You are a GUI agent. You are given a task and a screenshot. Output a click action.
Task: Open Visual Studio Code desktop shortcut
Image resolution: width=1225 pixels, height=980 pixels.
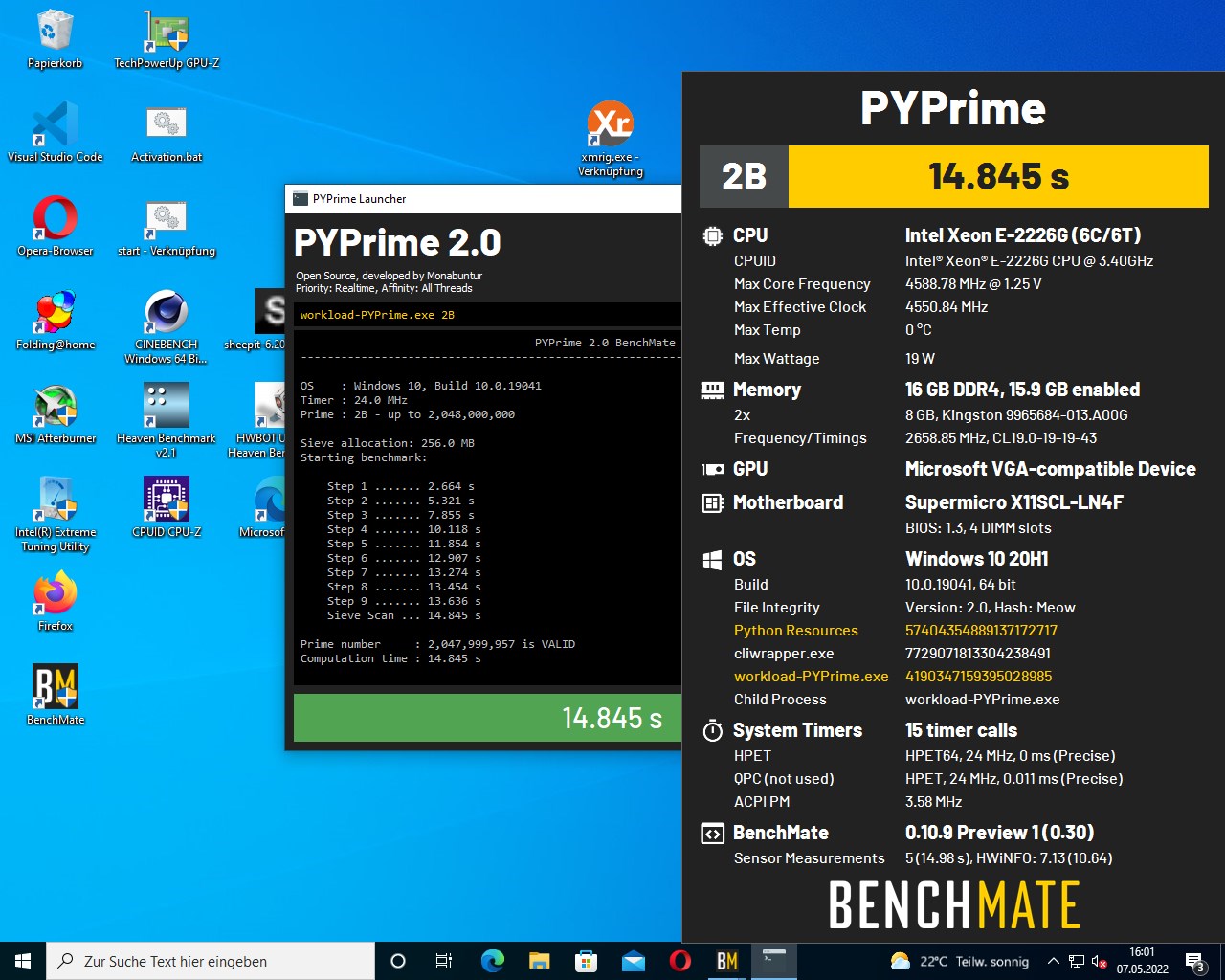pos(55,132)
